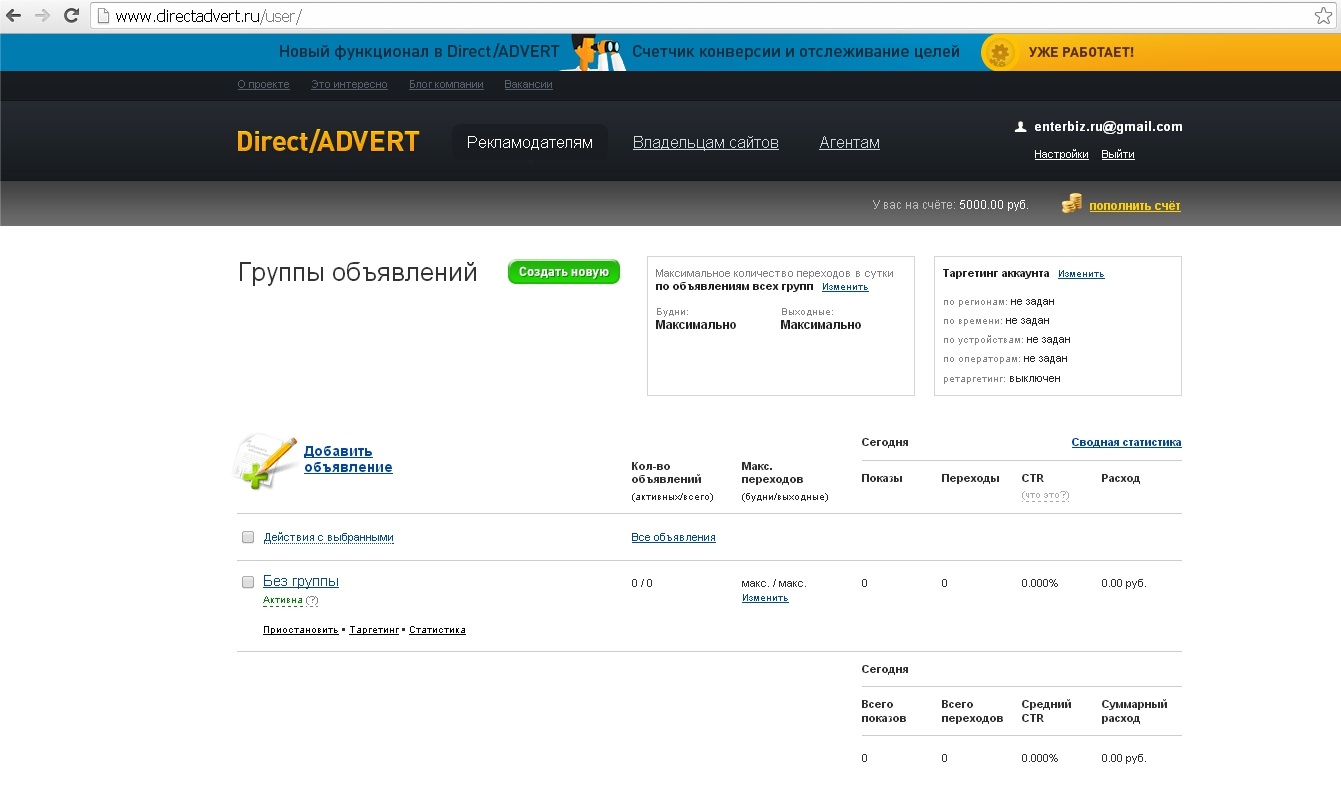1341x806 pixels.
Task: Click the 'Группы объявлений' page heading
Action: pos(358,273)
